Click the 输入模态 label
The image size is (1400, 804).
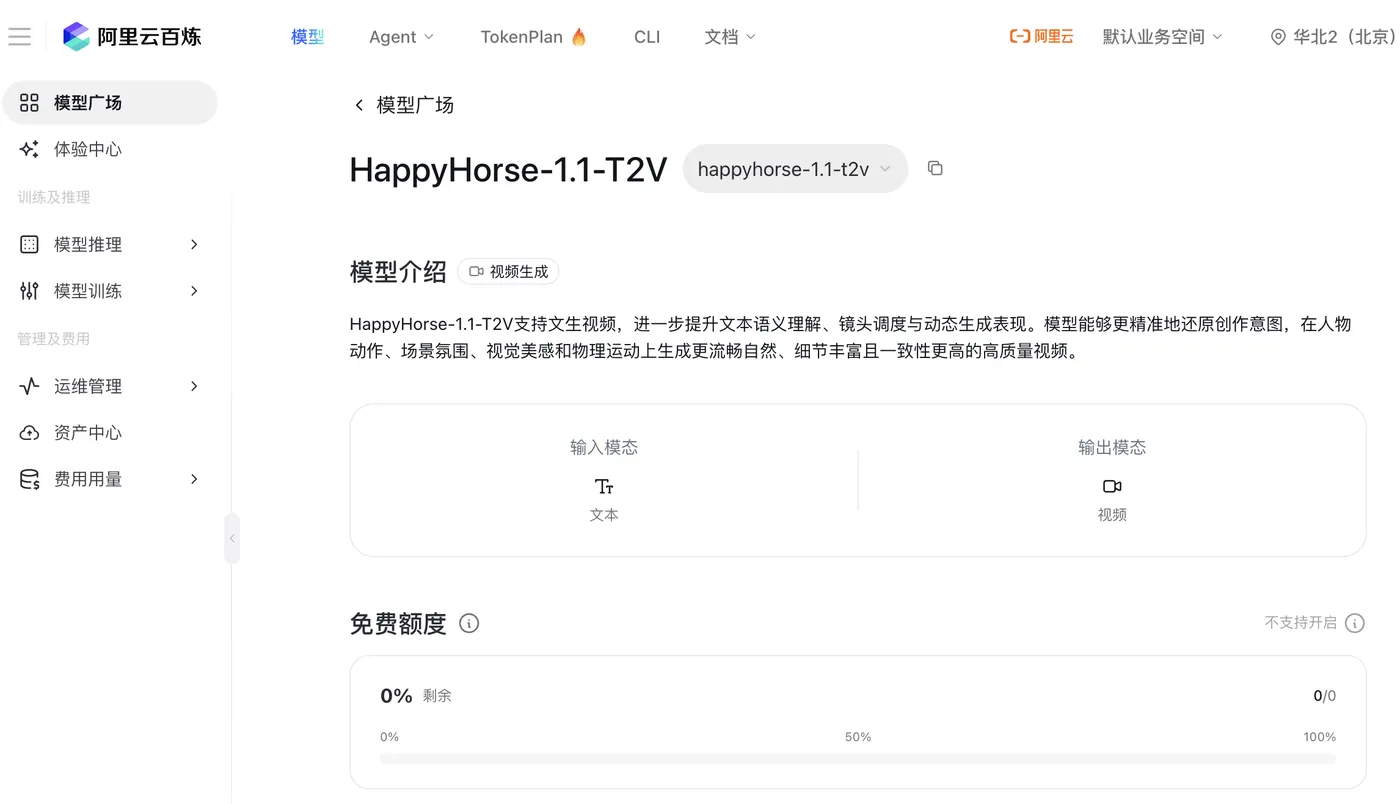pyautogui.click(x=604, y=448)
